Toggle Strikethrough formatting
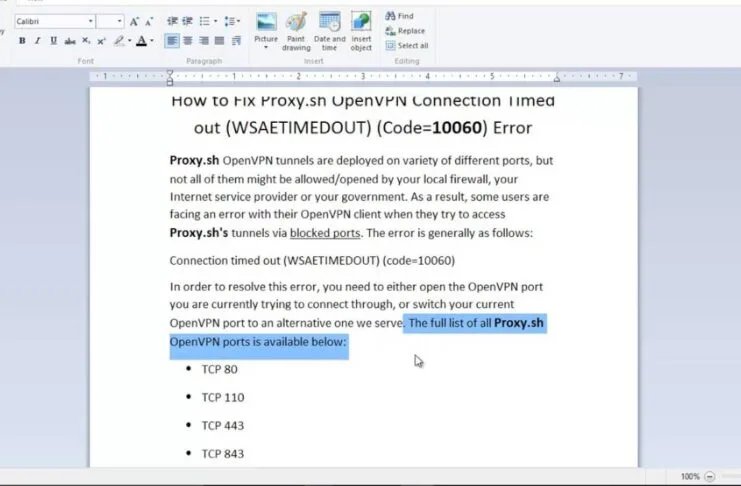Viewport: 741px width, 486px height. [x=70, y=41]
